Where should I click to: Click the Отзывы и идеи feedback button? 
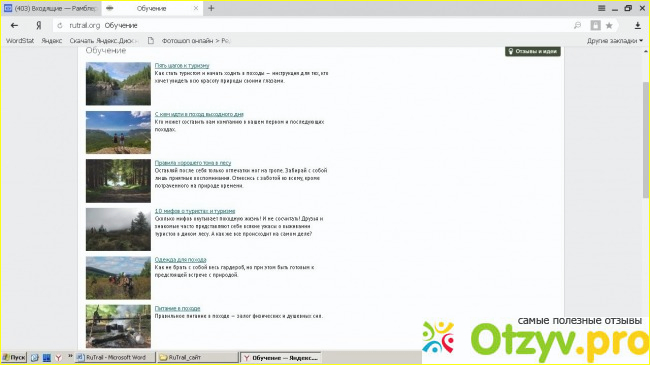click(533, 51)
